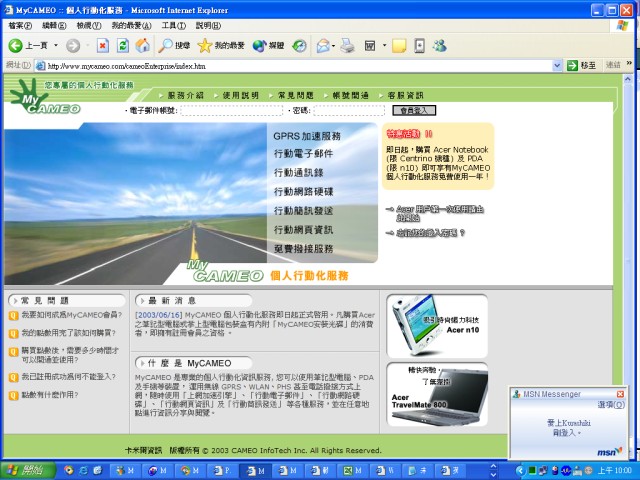This screenshot has width=640, height=480.
Task: Open the Search magnifier toolbar button
Action: pos(174,45)
